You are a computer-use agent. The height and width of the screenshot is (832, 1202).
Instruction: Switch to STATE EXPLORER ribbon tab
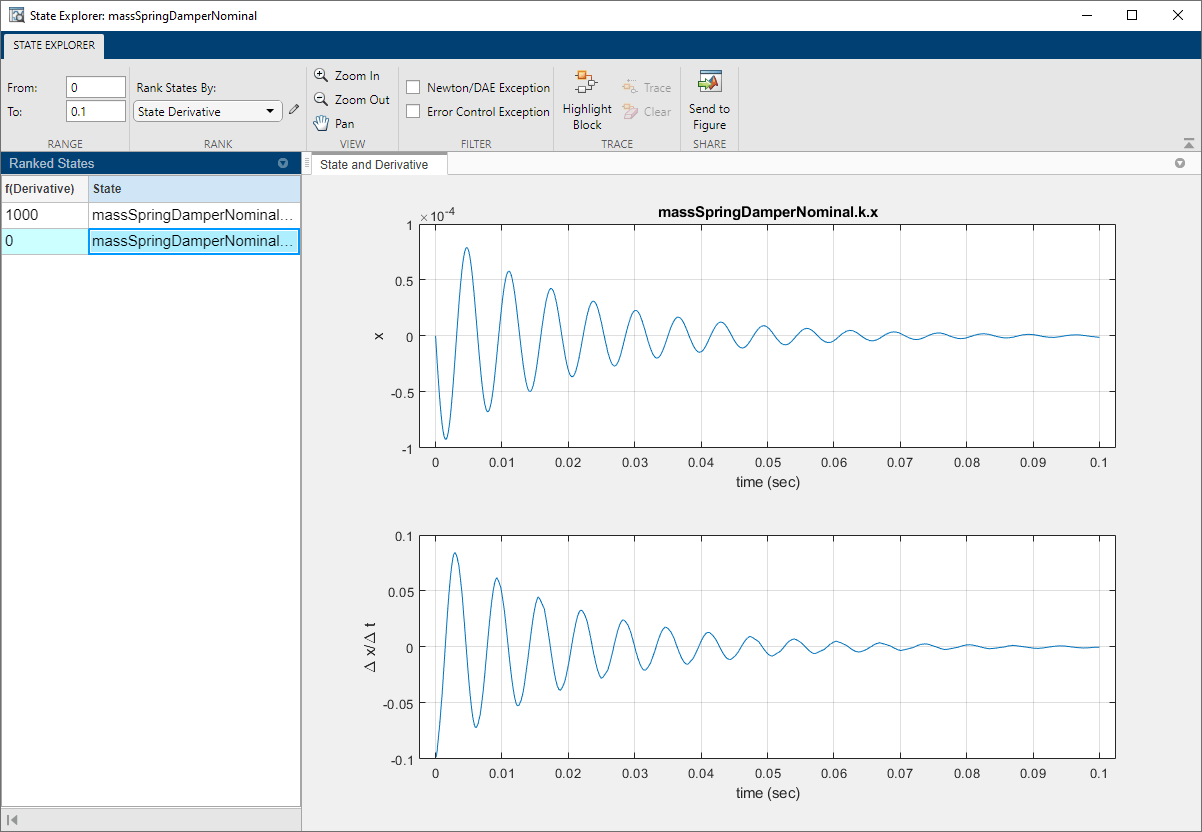pos(54,46)
